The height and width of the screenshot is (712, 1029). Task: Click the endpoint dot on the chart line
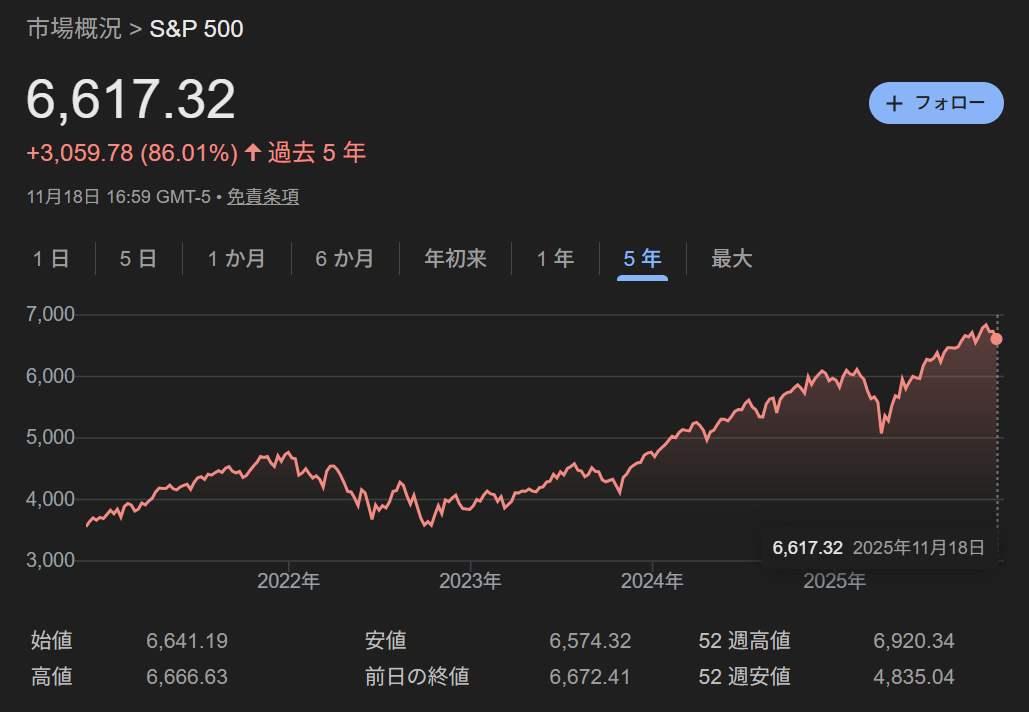tap(996, 339)
